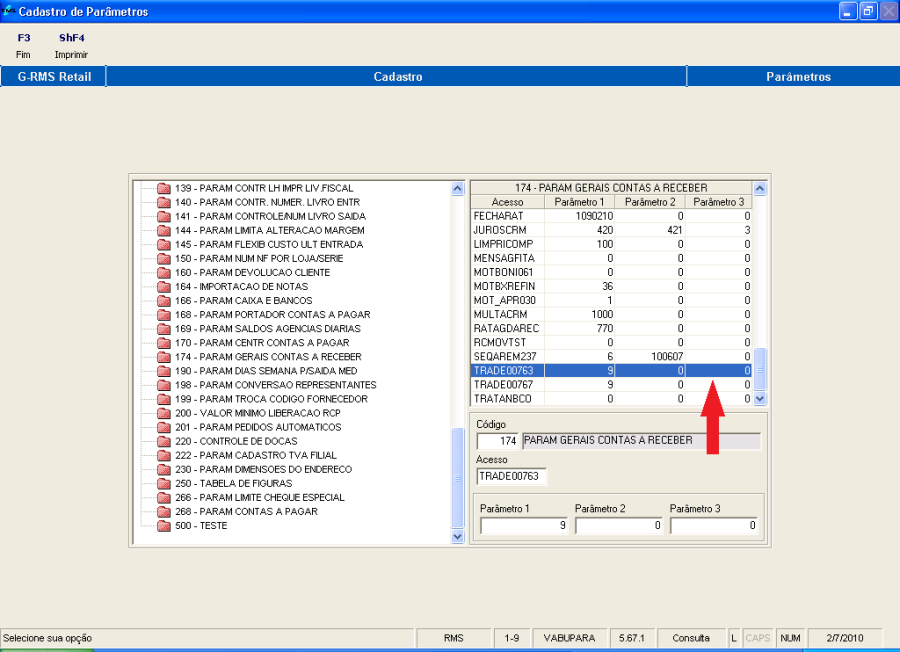Click the folder icon for 222 - PARAM CADASTRO TVA FILIAL
Viewport: 900px width, 652px height.
(x=164, y=455)
